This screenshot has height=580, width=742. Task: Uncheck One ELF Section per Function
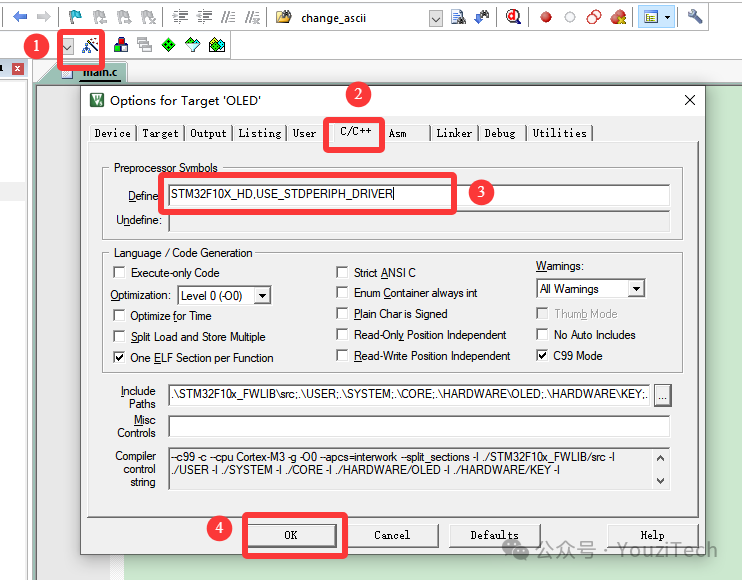tap(119, 357)
